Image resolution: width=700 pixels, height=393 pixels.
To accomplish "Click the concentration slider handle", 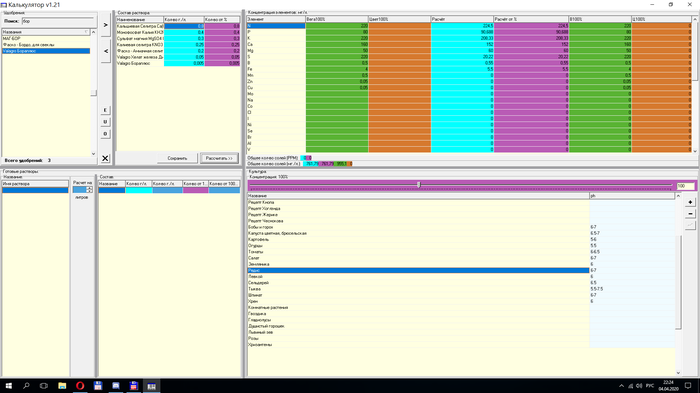I will 419,184.
